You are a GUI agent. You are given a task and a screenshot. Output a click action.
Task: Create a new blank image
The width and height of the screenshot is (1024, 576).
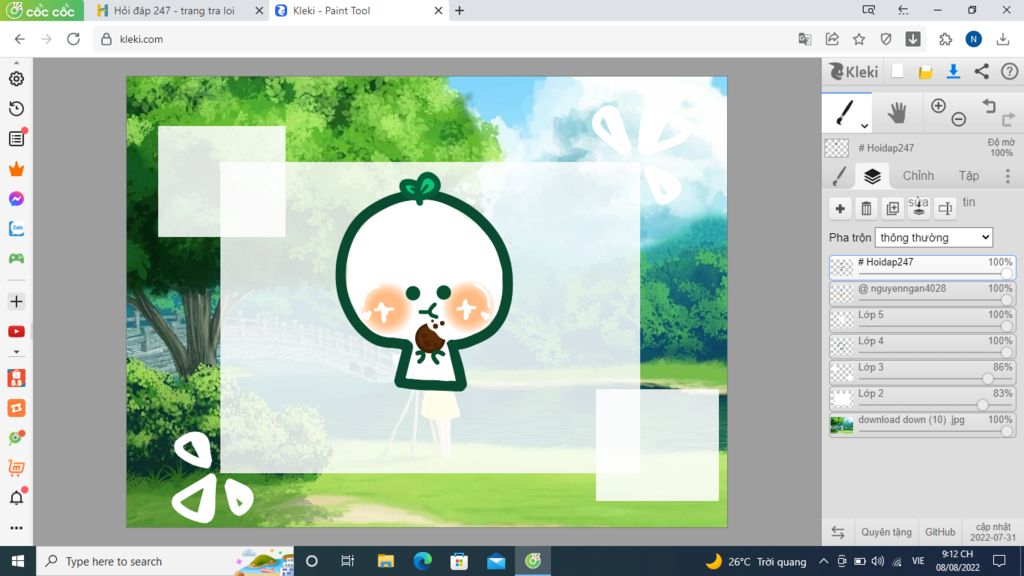(897, 71)
